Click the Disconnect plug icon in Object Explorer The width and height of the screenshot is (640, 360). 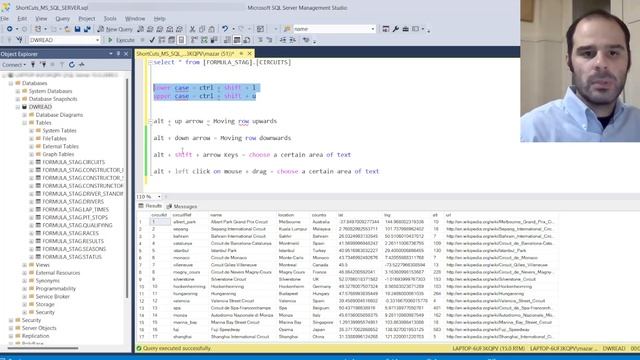(x=42, y=64)
